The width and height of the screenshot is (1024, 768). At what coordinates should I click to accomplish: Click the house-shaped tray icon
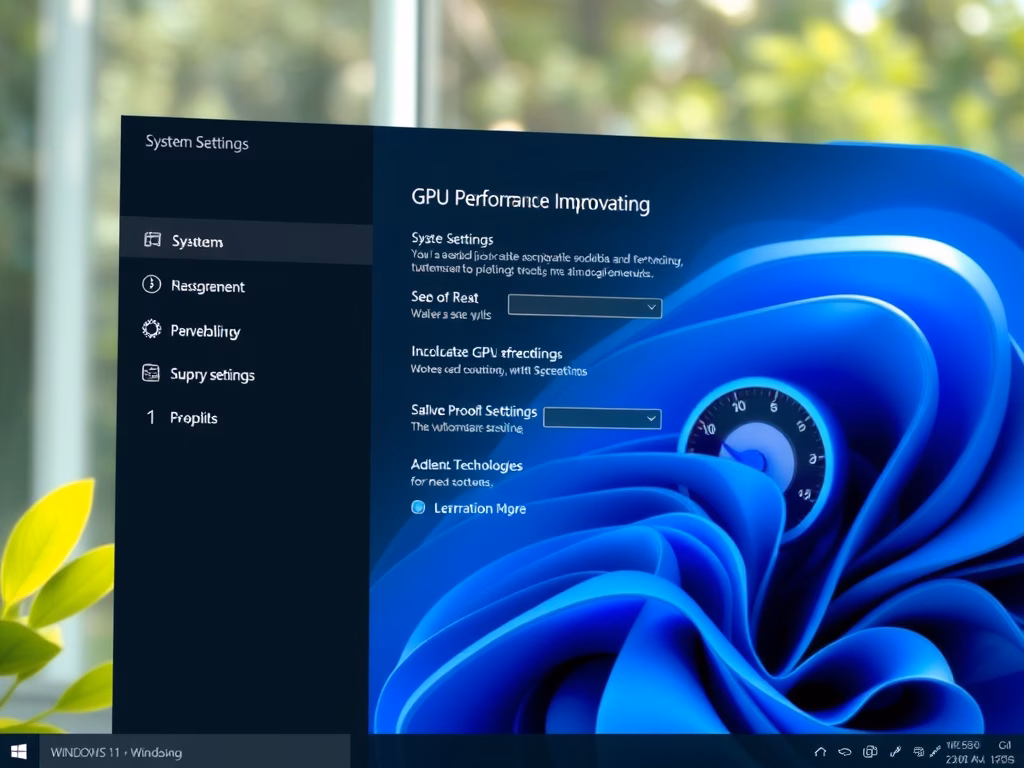[x=820, y=752]
